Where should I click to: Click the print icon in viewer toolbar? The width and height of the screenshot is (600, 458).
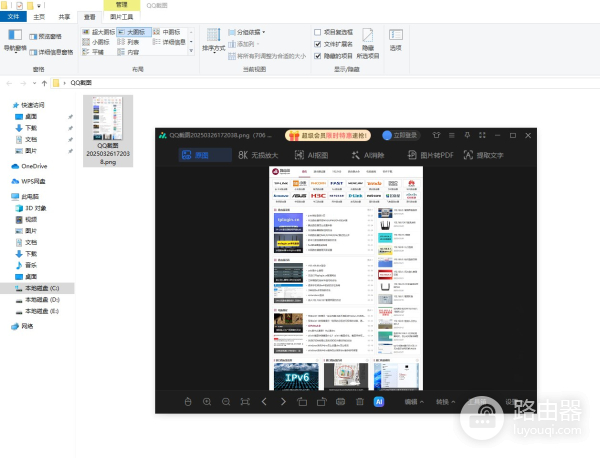[341, 402]
